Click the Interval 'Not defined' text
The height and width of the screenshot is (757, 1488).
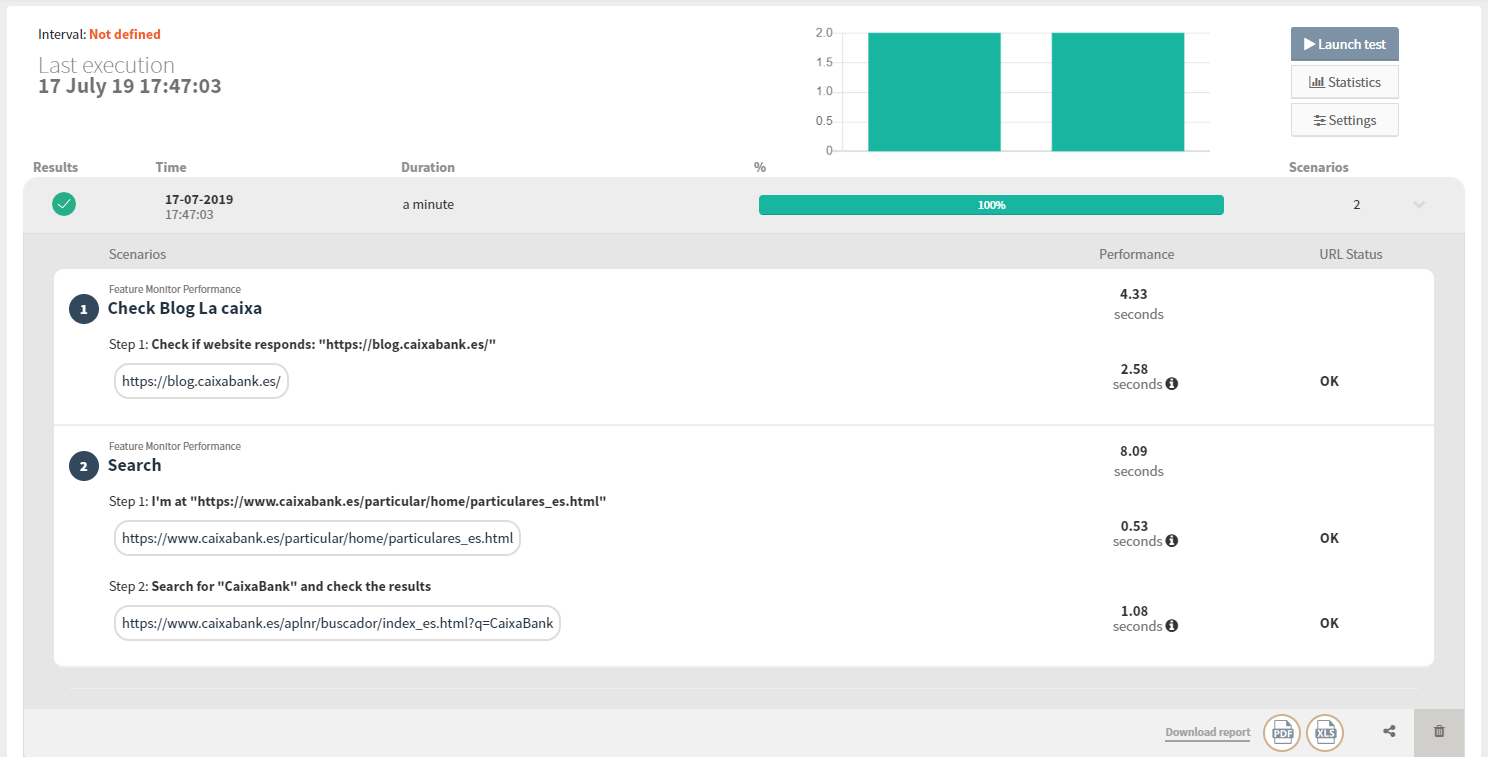pos(125,34)
